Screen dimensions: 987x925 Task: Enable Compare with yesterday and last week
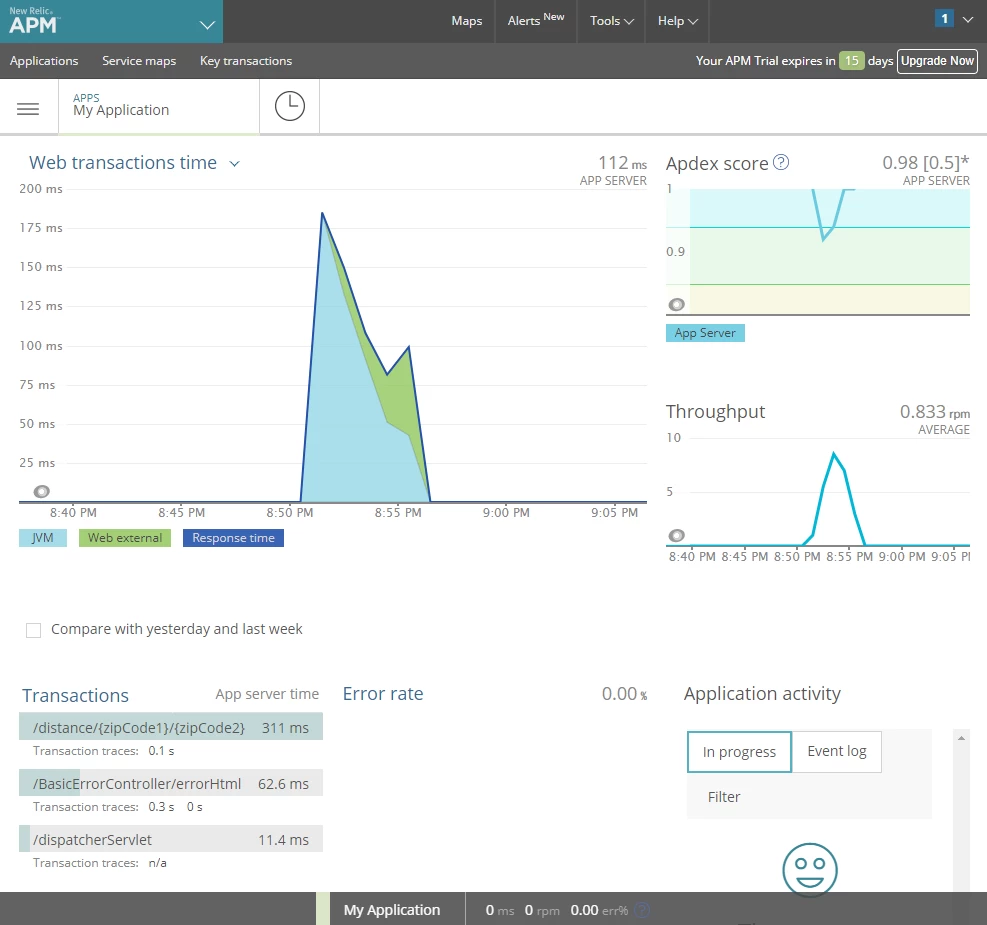click(x=33, y=630)
